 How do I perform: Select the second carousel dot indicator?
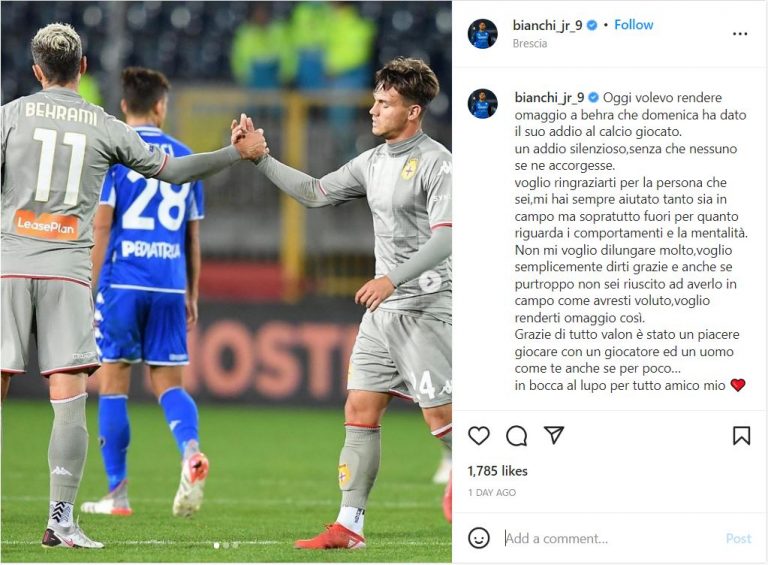pyautogui.click(x=226, y=545)
